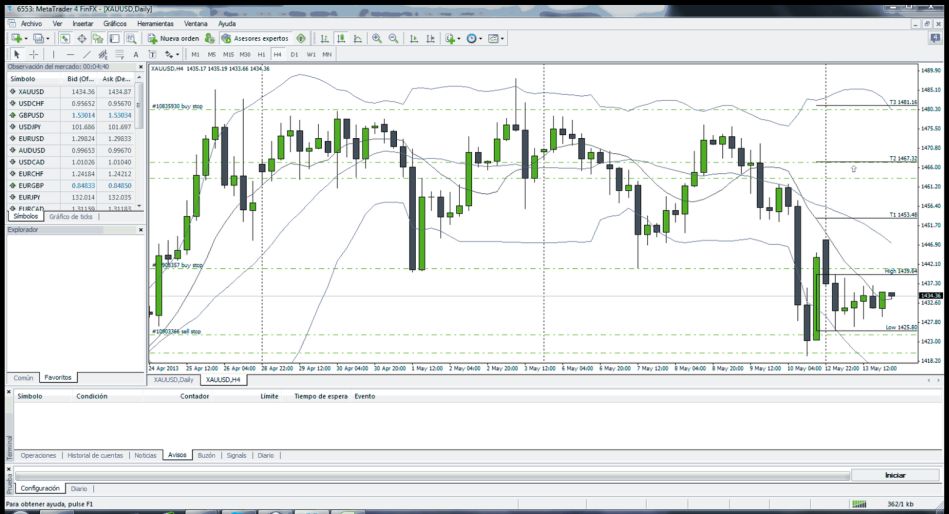Screen dimensions: 949x514
Task: Zoom out on the chart
Action: [x=393, y=38]
